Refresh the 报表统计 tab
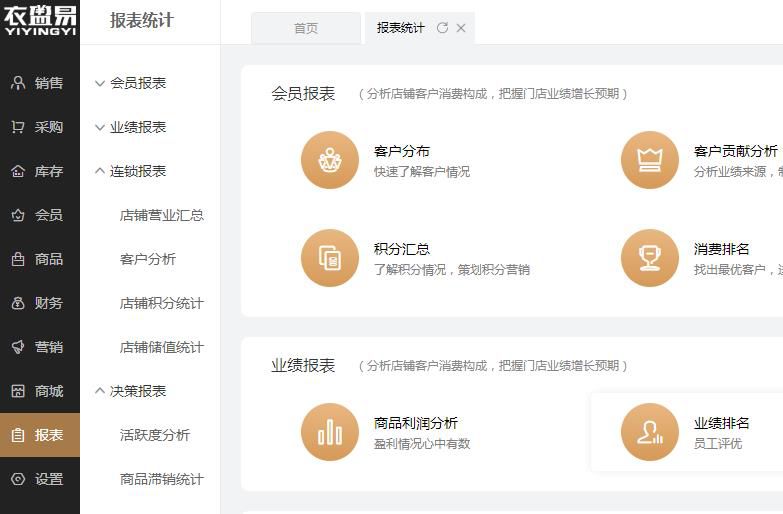This screenshot has width=783, height=514. 442,28
